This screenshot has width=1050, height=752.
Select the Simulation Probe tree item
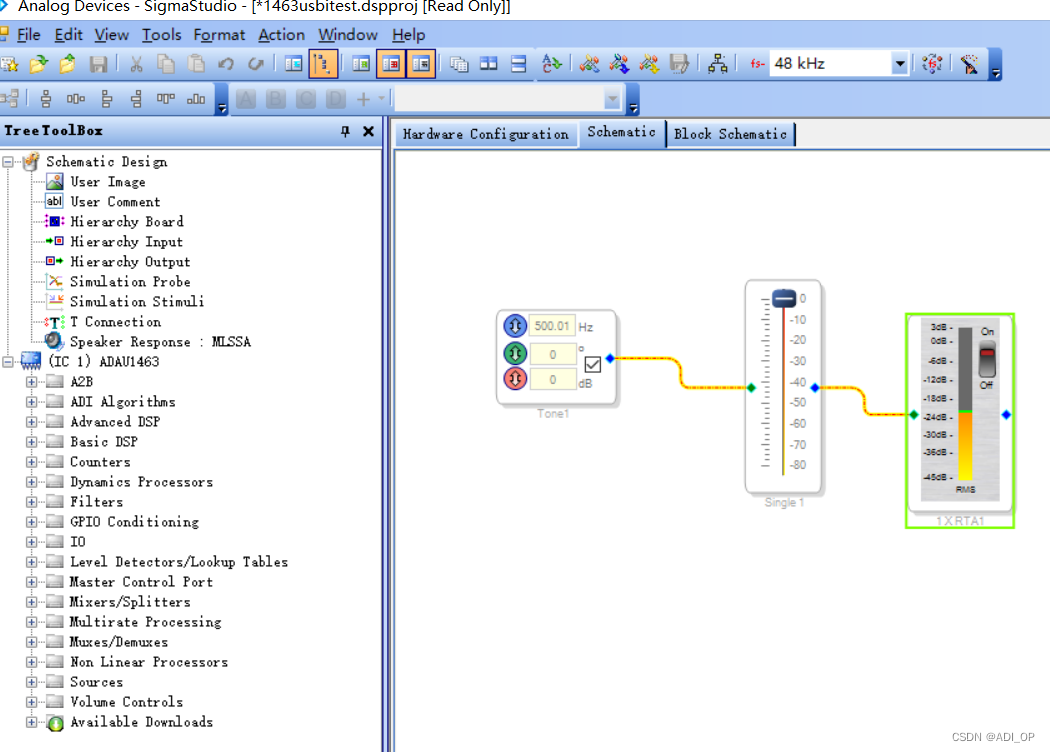[130, 282]
